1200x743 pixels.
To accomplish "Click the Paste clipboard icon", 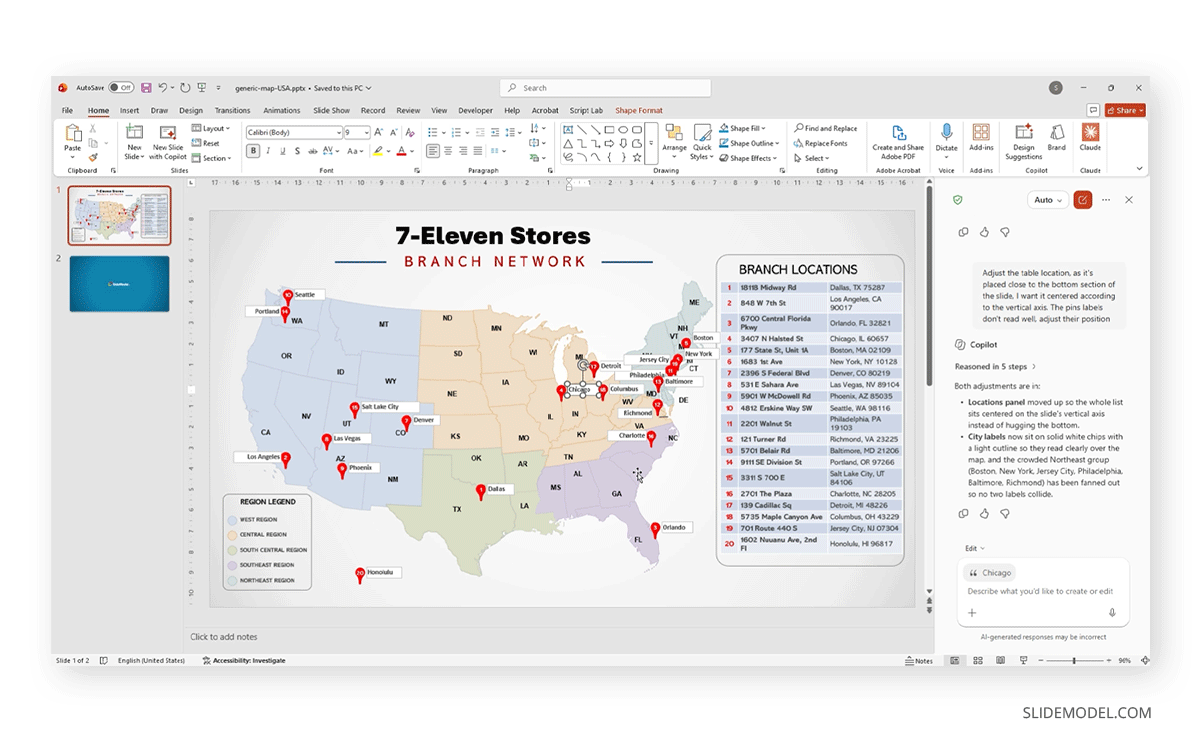I will tap(73, 133).
